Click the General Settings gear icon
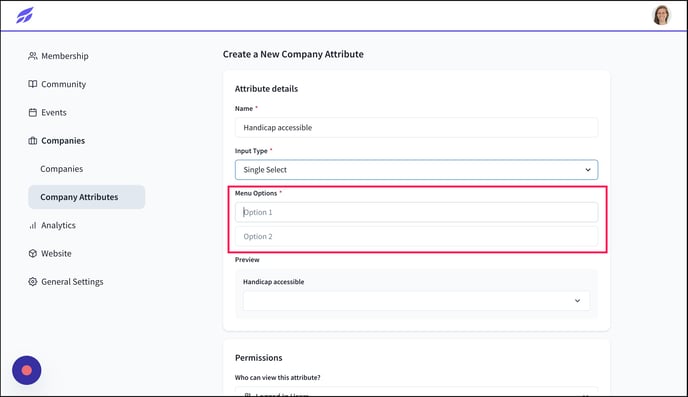688x397 pixels. tap(32, 282)
